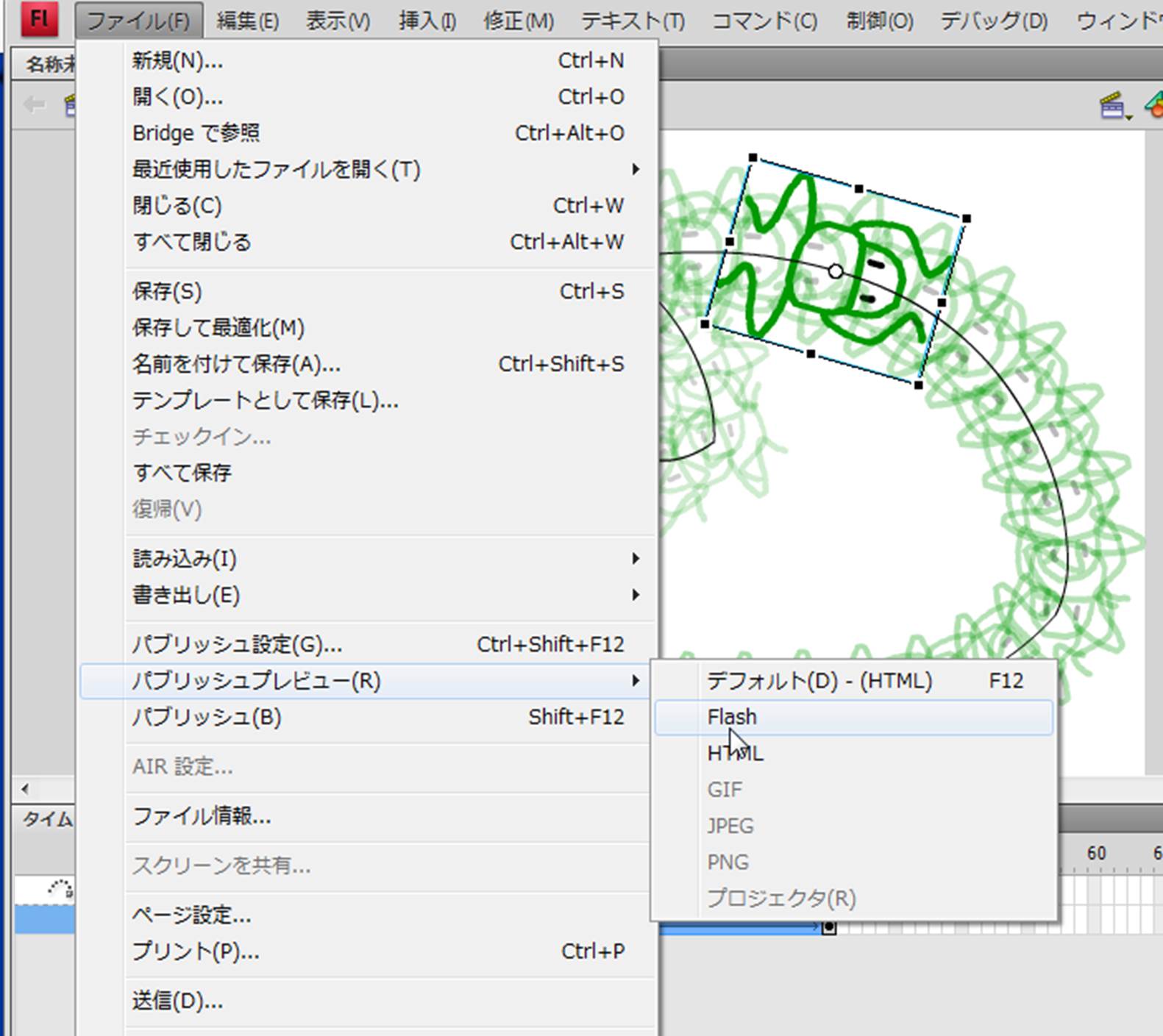Choose Flash in Publish Preview submenu
Image resolution: width=1163 pixels, height=1036 pixels.
pyautogui.click(x=732, y=717)
